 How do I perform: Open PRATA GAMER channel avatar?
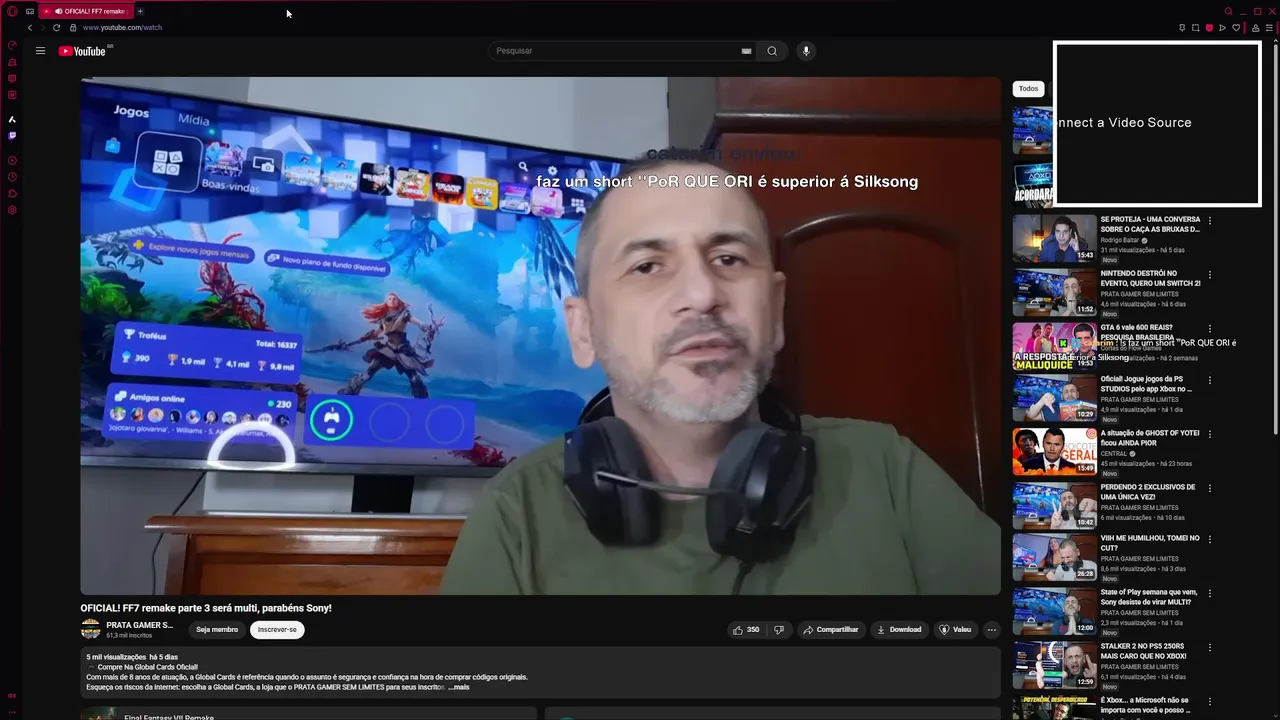click(x=90, y=629)
